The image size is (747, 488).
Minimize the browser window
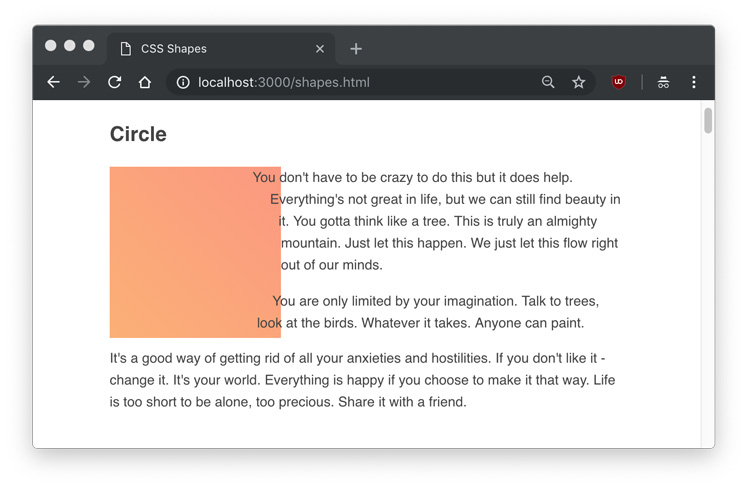[70, 46]
